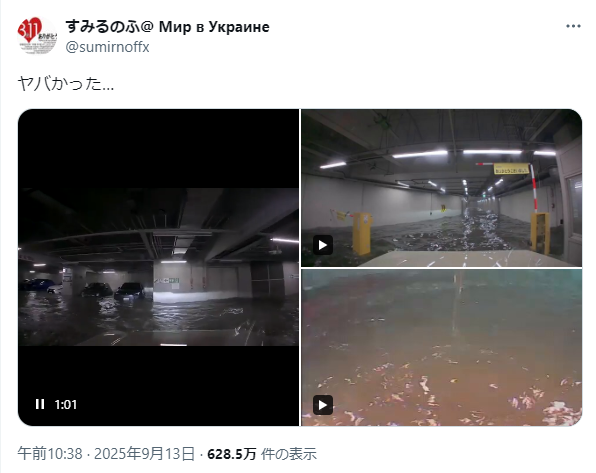Click the black letterbox area above garage video
The height and width of the screenshot is (473, 596).
coord(159,148)
